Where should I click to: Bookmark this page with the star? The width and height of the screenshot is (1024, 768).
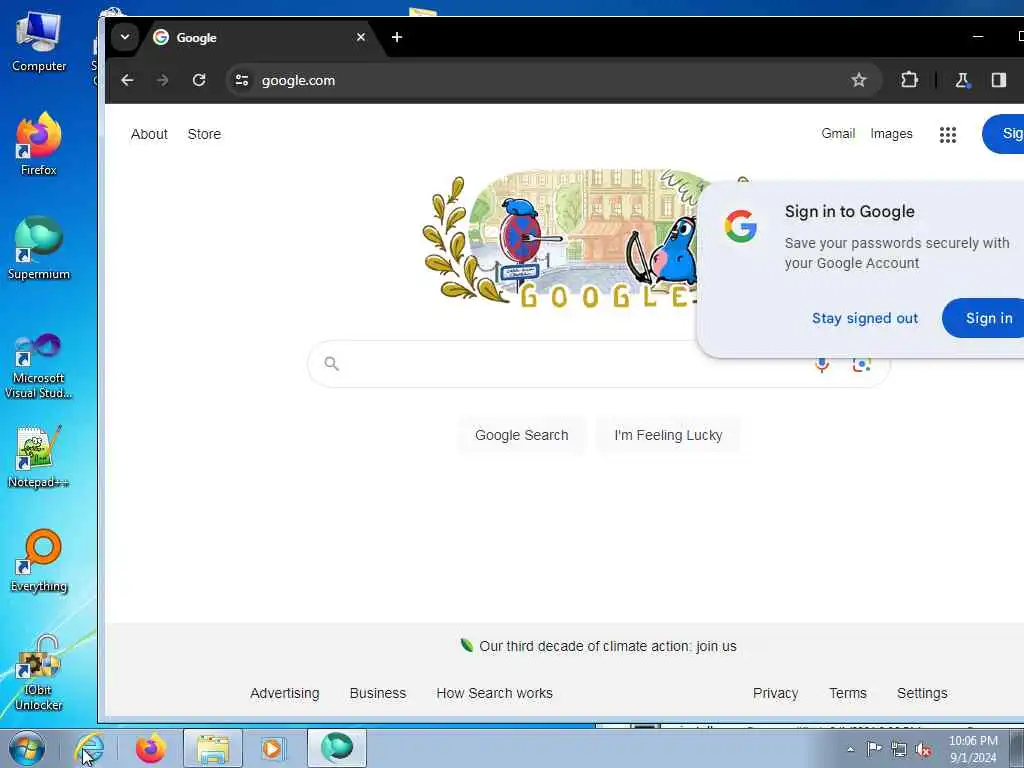[x=858, y=80]
